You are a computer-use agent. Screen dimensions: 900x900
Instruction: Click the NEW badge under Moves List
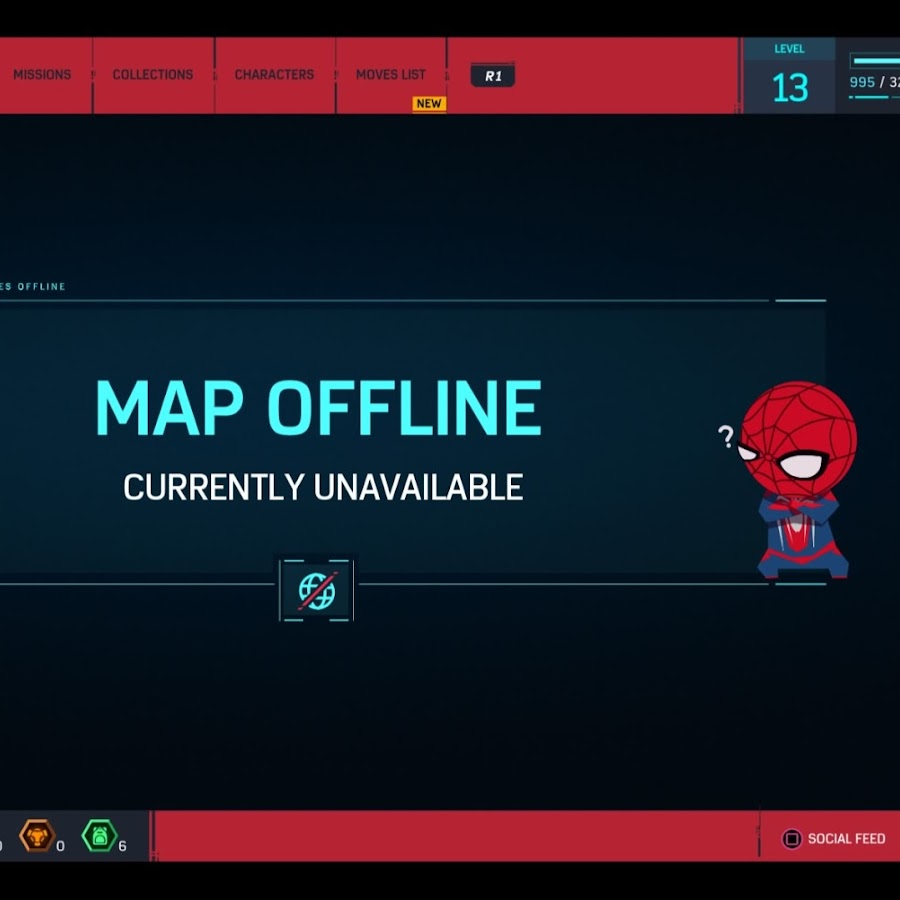pyautogui.click(x=429, y=104)
